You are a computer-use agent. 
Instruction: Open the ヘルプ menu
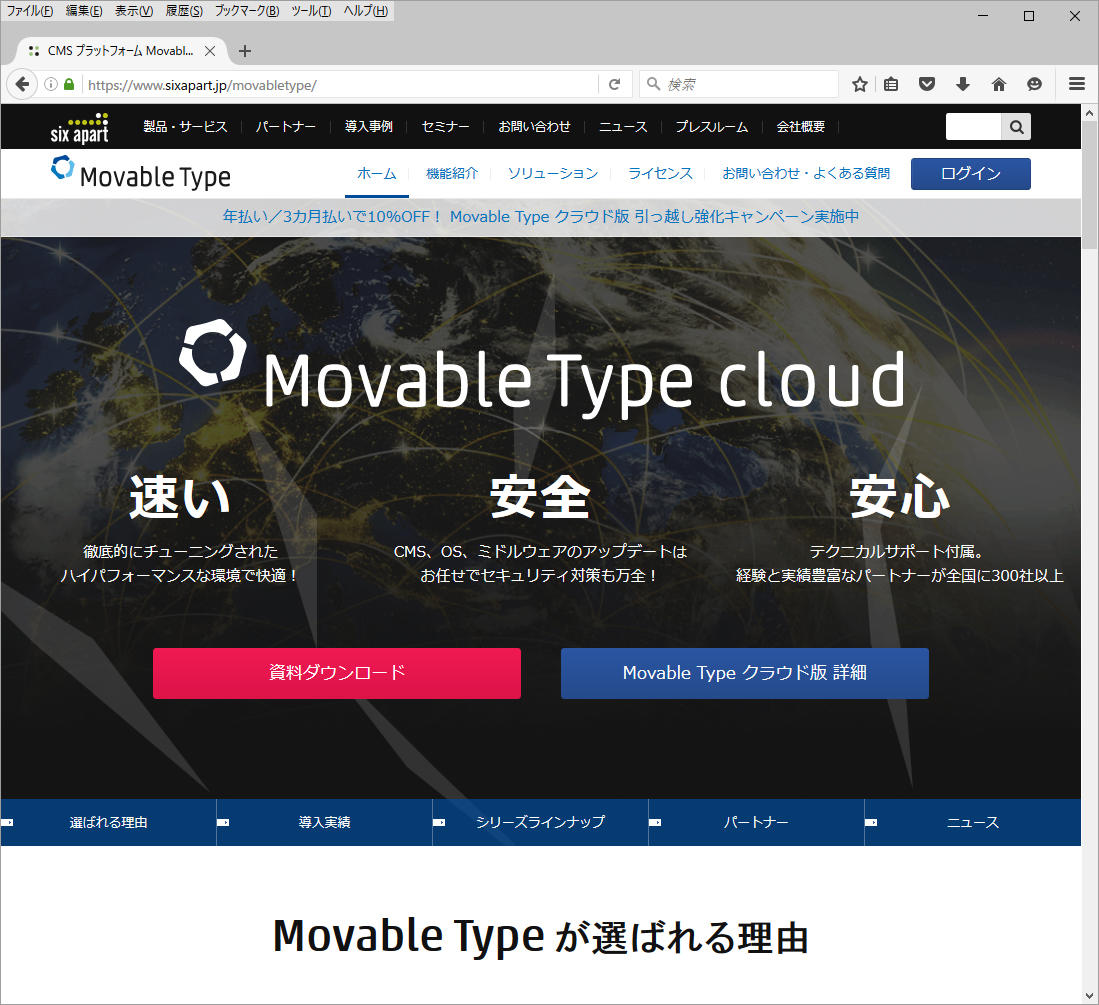365,11
